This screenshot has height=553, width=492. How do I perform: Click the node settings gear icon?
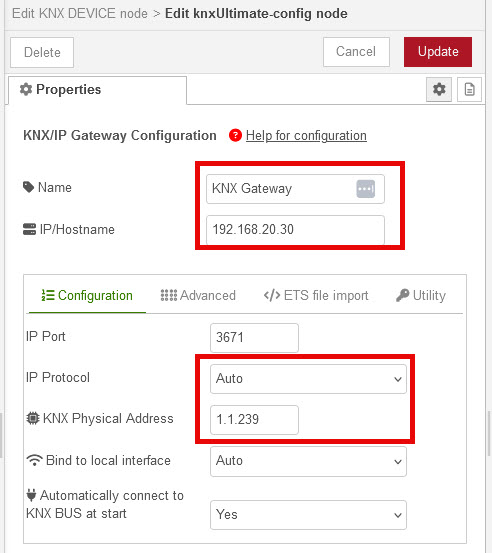coord(439,89)
